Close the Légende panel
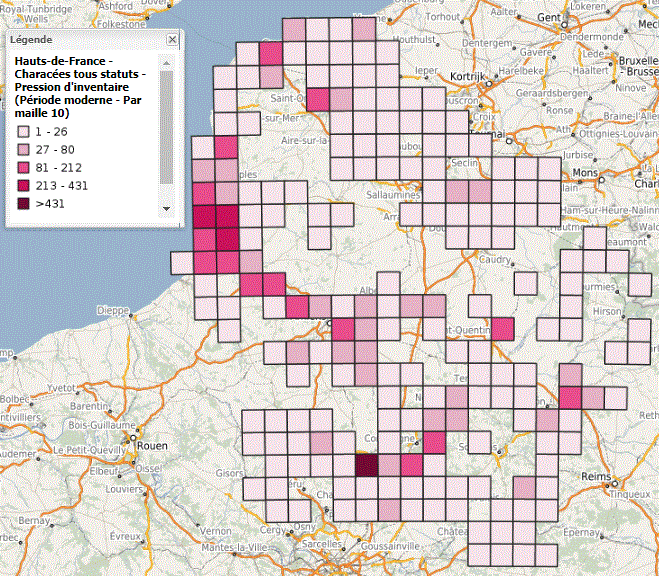The width and height of the screenshot is (659, 576). point(172,40)
